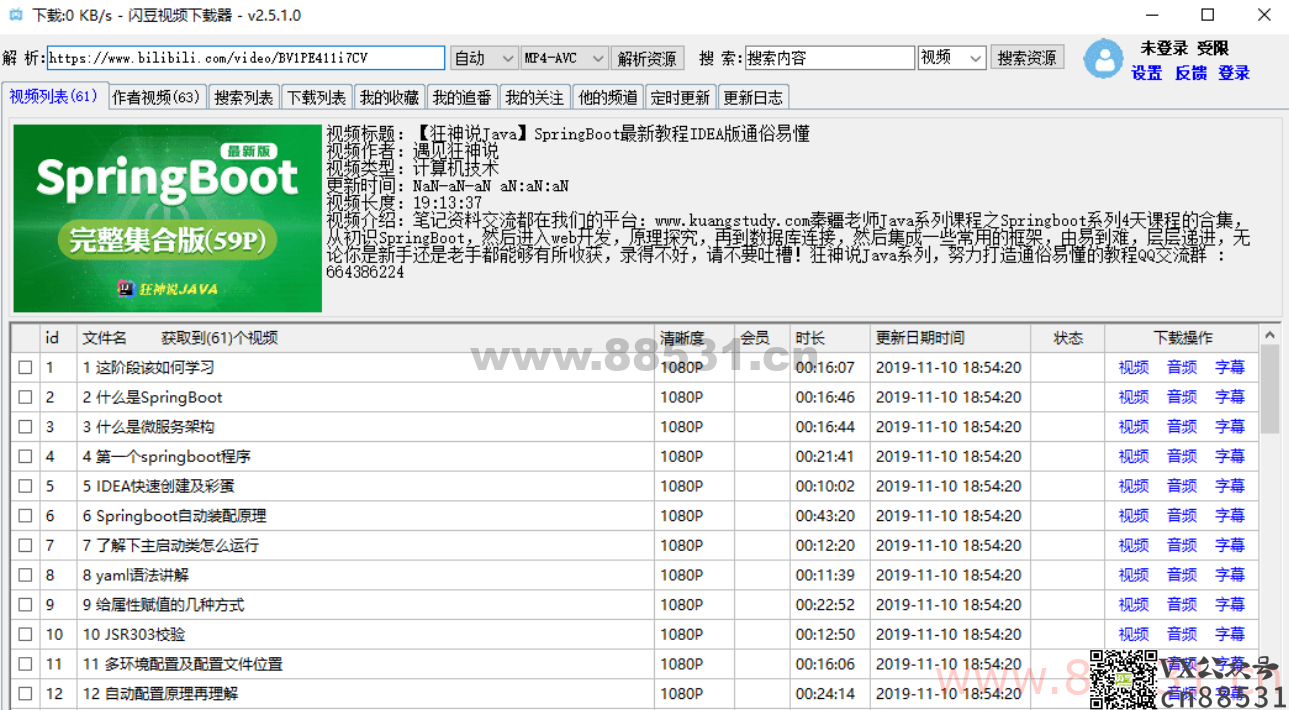This screenshot has width=1289, height=710.
Task: Check the row 4 第一个springboot程序 box
Action: [x=25, y=457]
